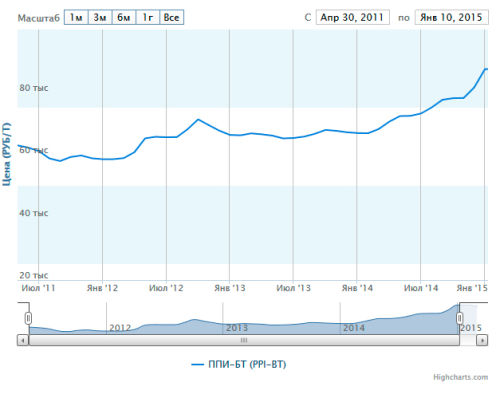
Task: Open the Highcharts.com credit link
Action: coord(460,377)
